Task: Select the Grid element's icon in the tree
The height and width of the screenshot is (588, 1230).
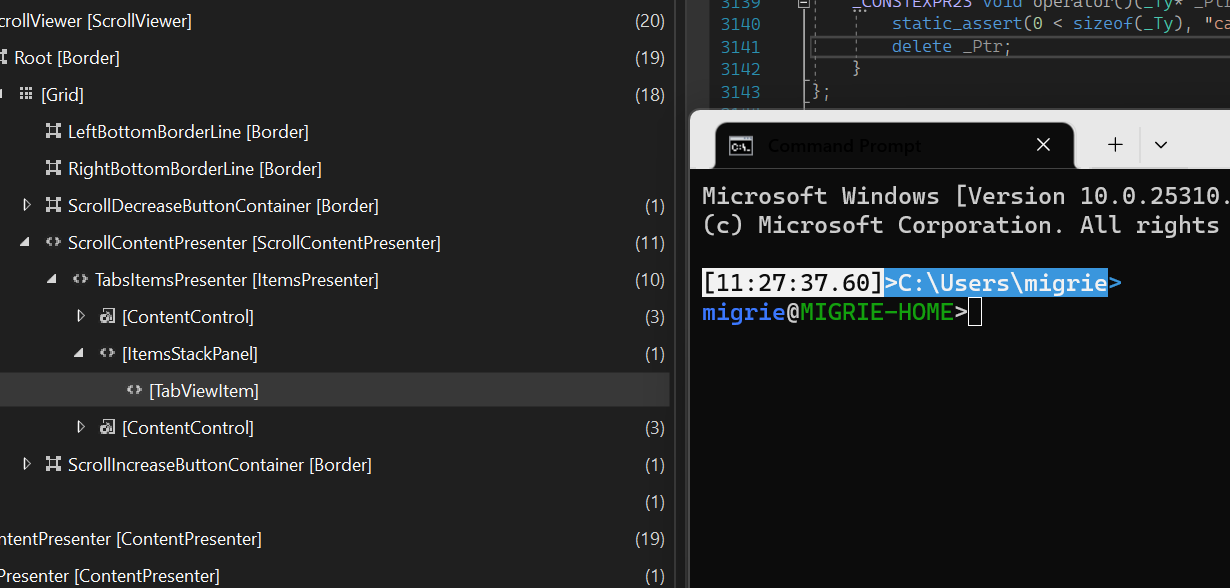Action: click(x=25, y=94)
